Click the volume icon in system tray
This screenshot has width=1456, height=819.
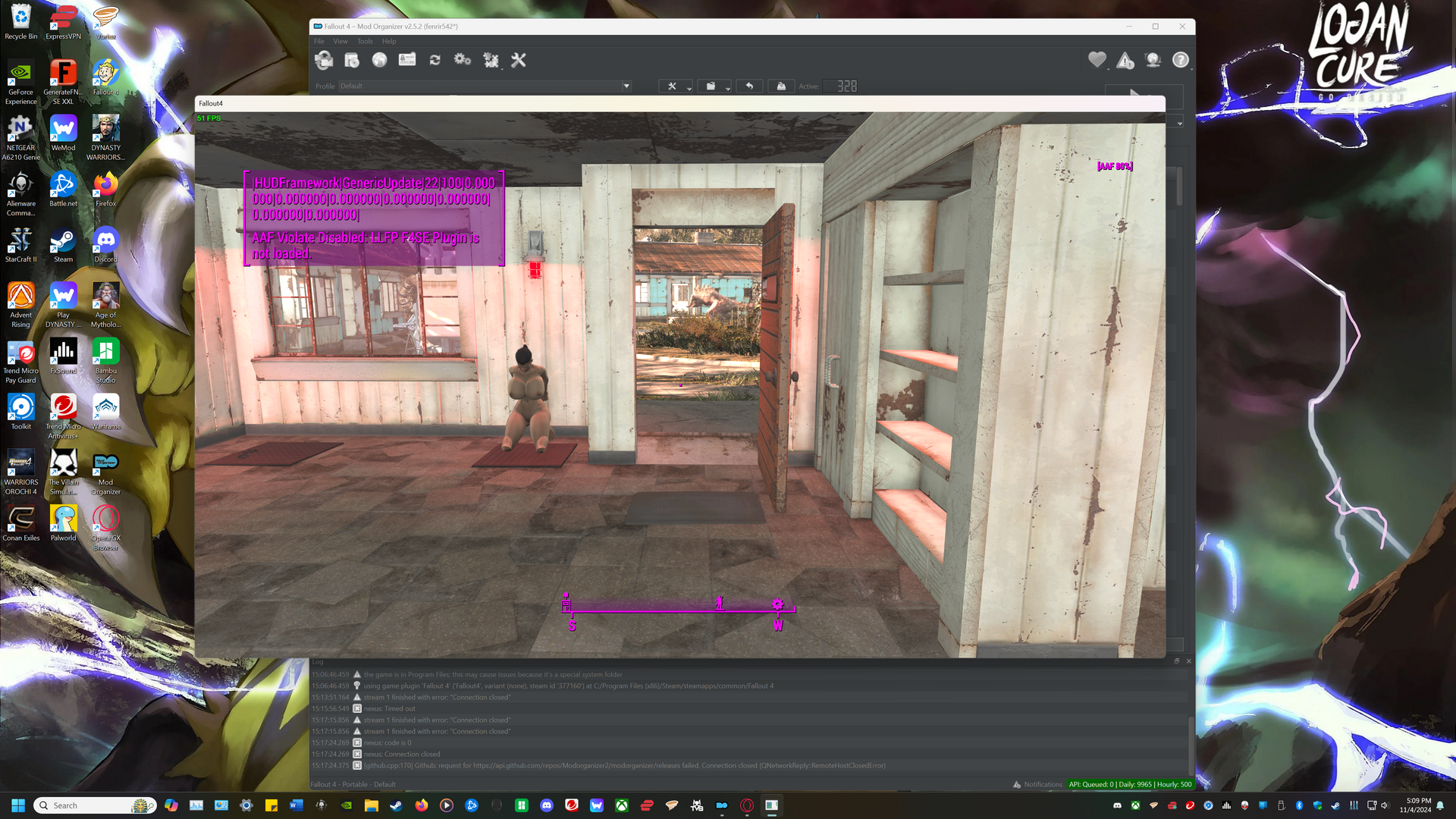[x=1385, y=805]
